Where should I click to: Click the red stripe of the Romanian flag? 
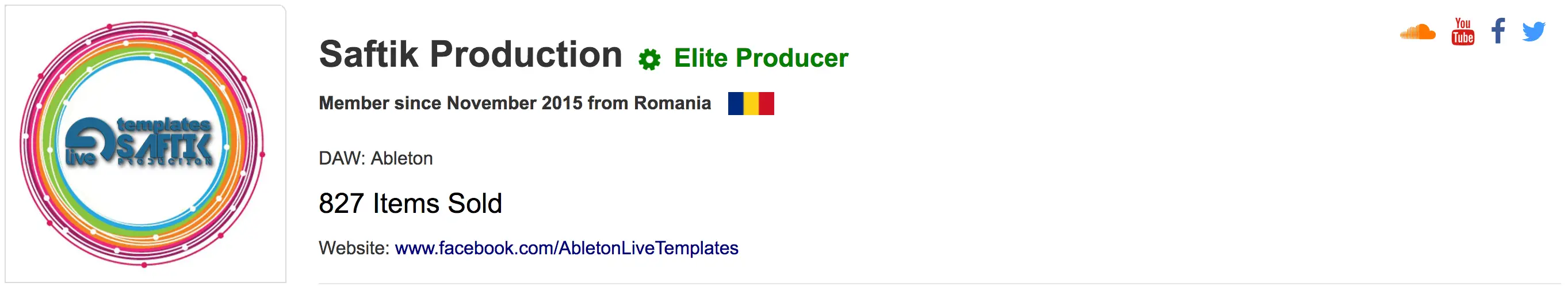(766, 104)
